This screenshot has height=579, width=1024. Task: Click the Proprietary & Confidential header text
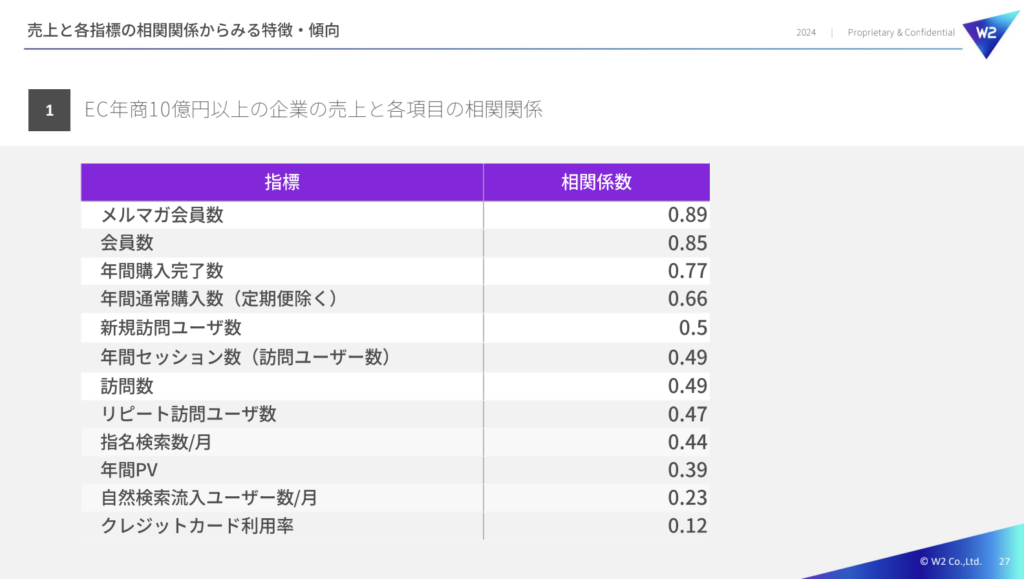point(900,33)
